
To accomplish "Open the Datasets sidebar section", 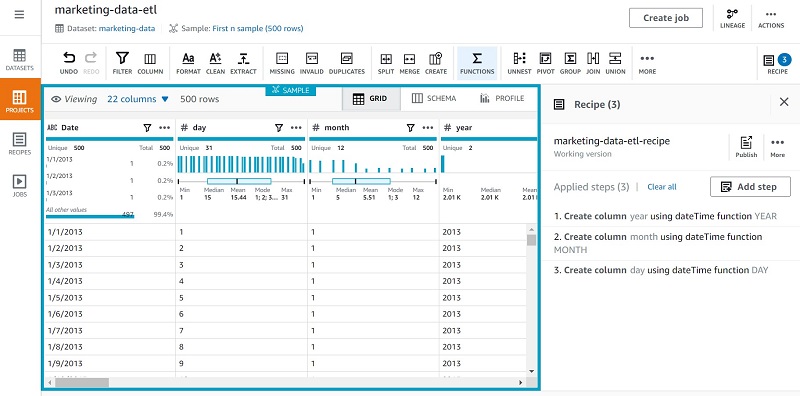I will 19,60.
